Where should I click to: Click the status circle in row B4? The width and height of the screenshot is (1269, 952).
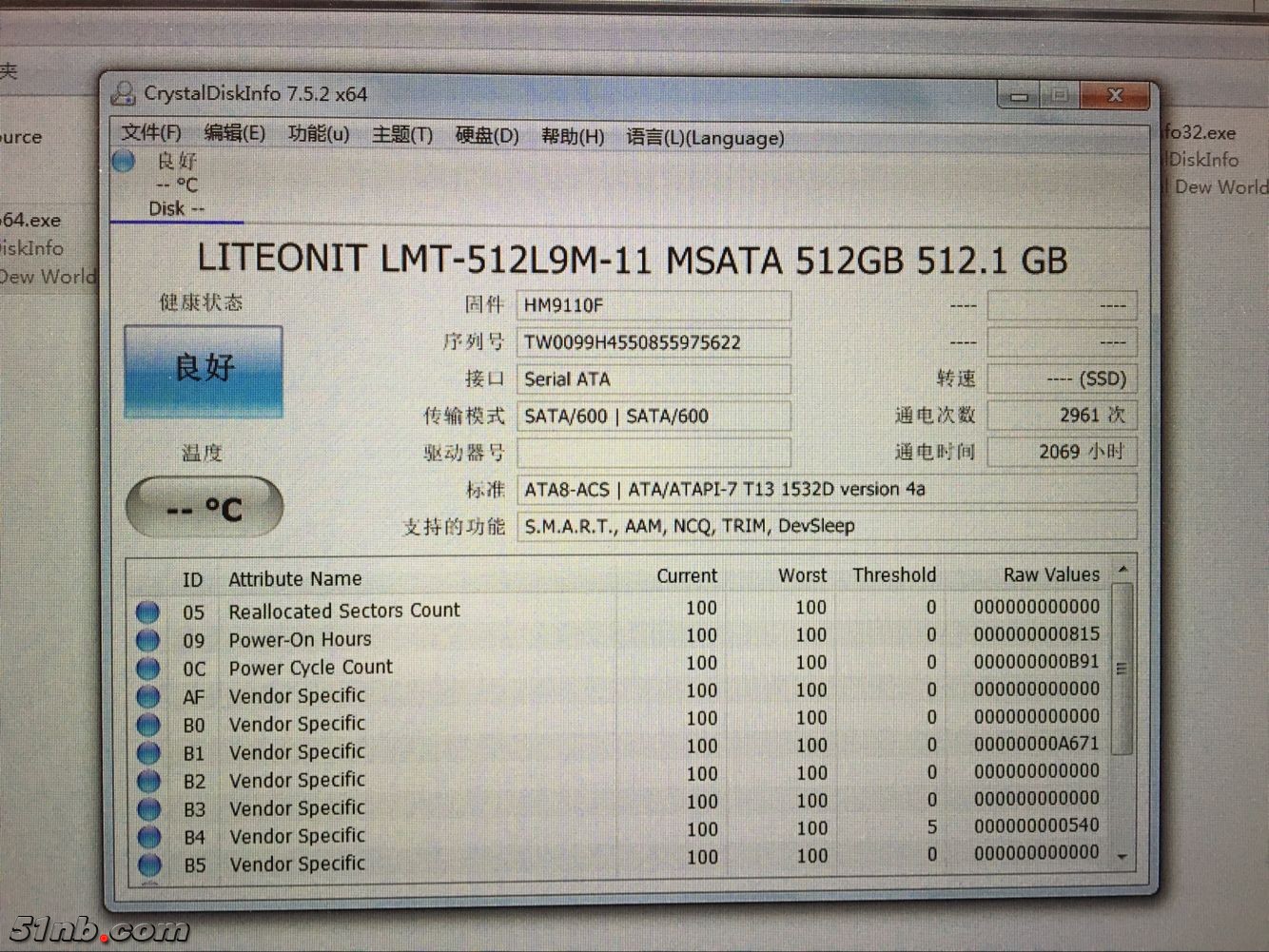[148, 837]
